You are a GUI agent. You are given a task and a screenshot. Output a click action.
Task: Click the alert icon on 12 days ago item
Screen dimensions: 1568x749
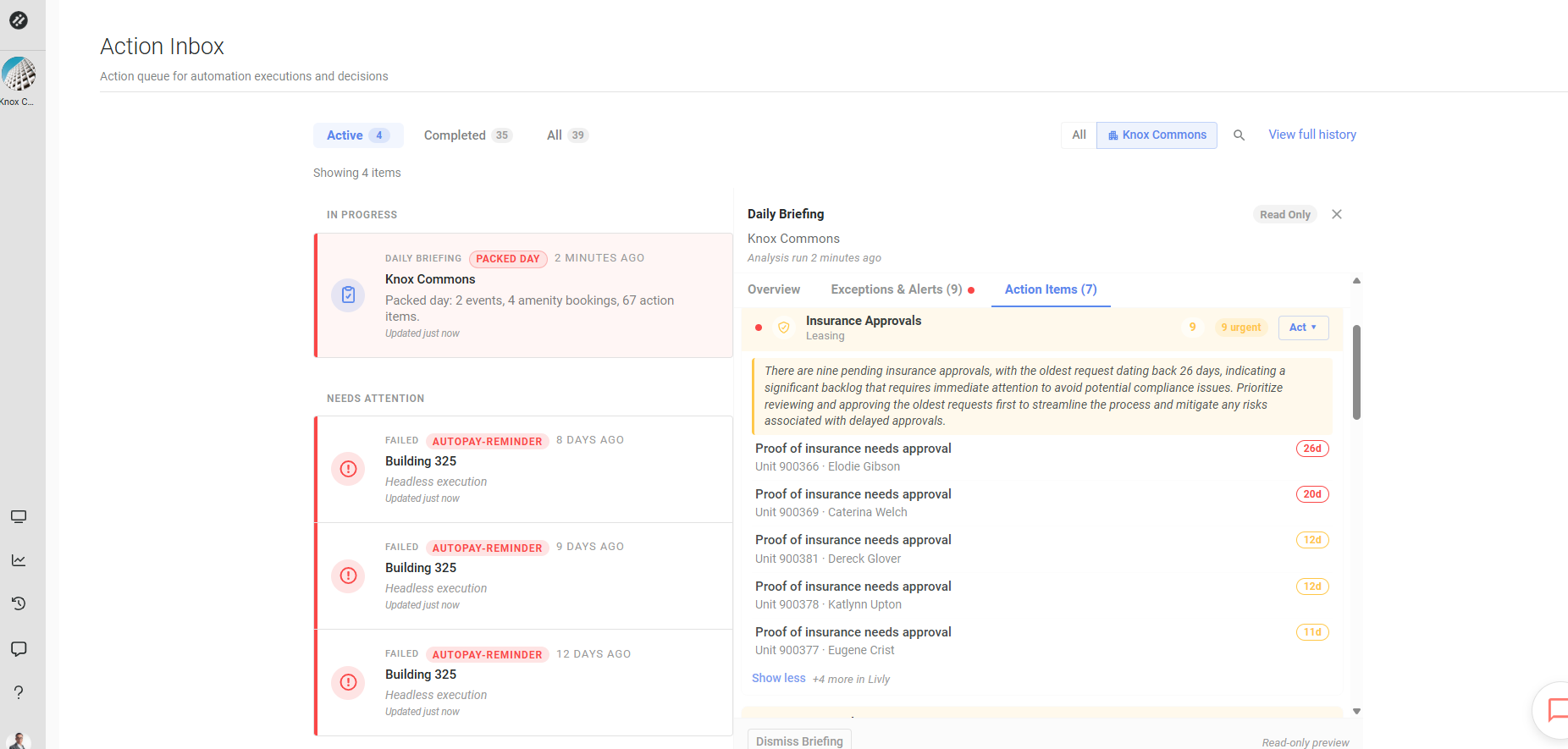pos(348,682)
